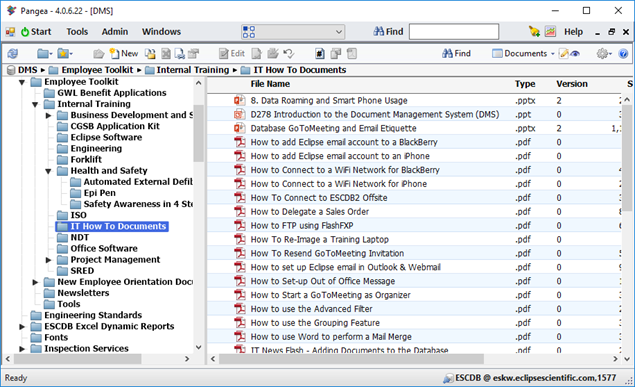This screenshot has height=387, width=635.
Task: Select the Newsletters folder
Action: tap(83, 293)
